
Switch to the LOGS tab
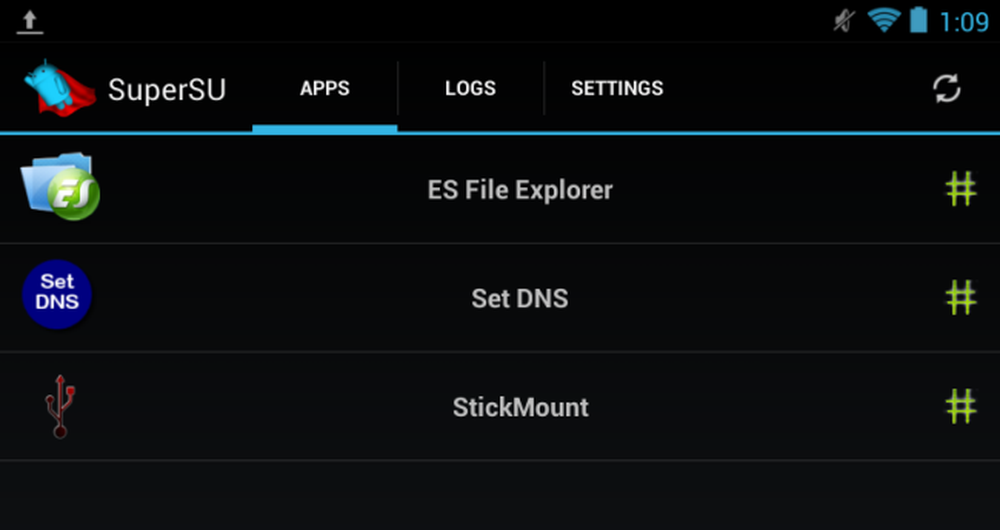471,88
